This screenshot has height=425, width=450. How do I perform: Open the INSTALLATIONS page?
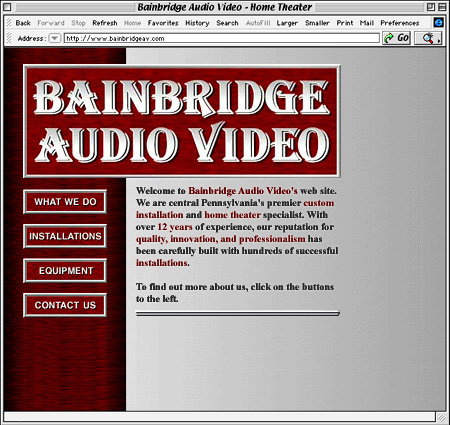(x=65, y=236)
